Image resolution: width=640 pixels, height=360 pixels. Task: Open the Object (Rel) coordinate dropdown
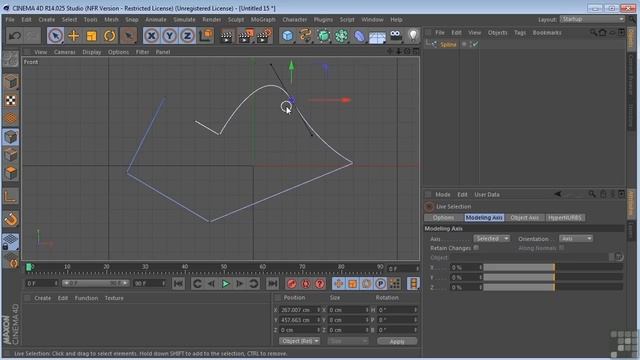(x=300, y=341)
